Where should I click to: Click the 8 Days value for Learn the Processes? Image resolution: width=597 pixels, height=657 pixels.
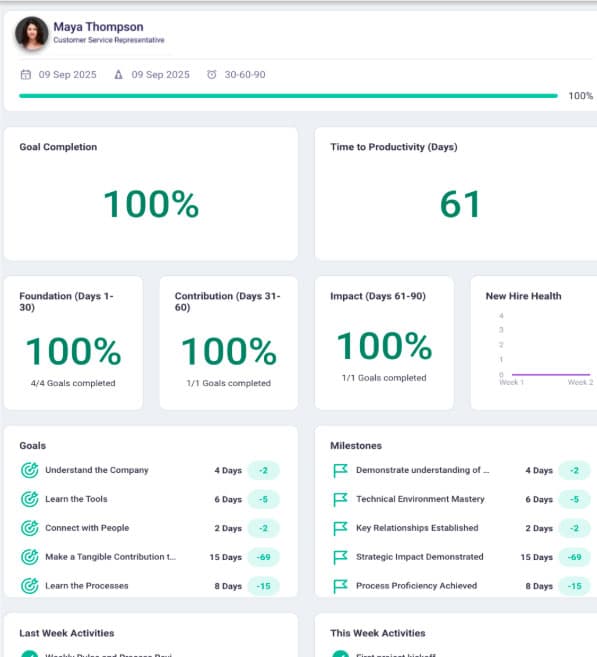coord(228,586)
